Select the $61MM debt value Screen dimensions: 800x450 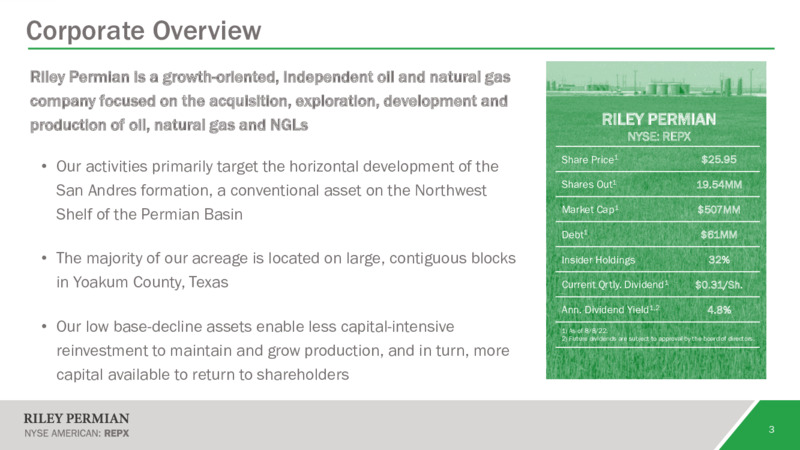click(718, 234)
